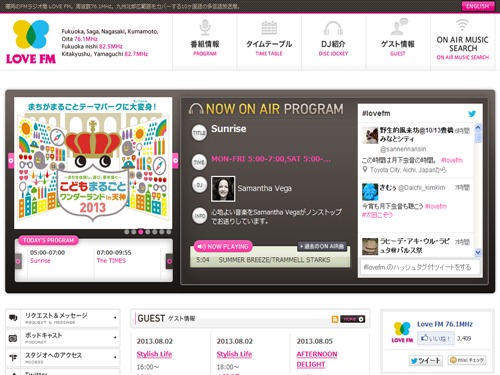
Task: Open the Time Table calendar icon
Action: tap(269, 28)
